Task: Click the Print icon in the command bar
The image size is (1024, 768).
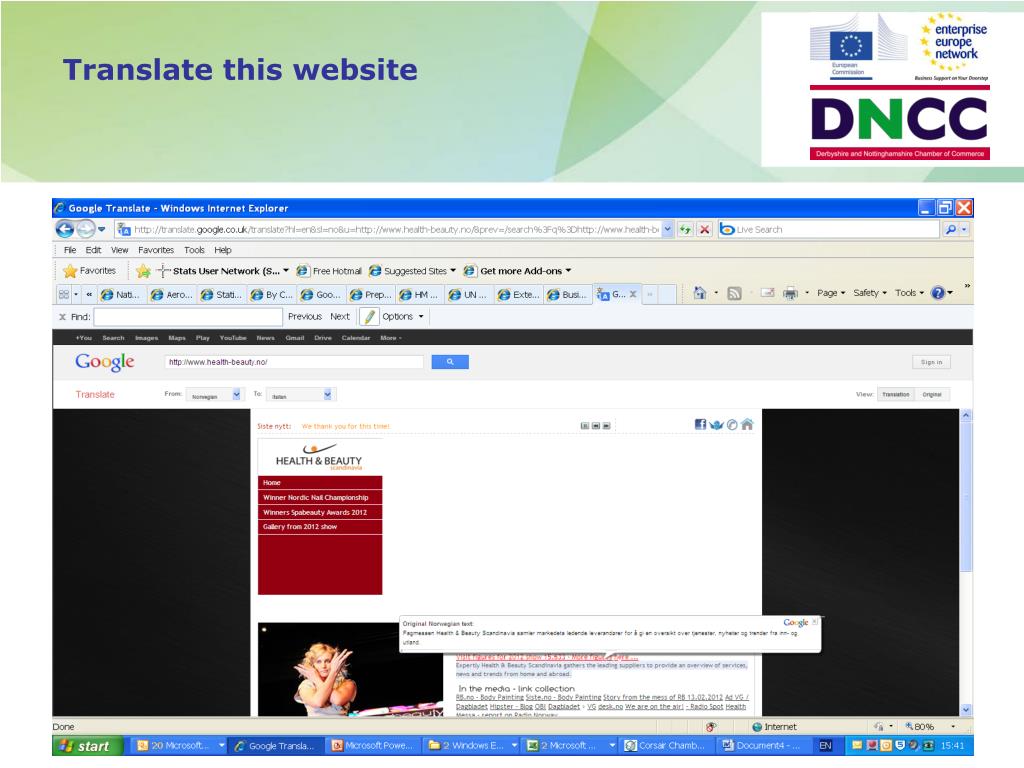Action: (x=790, y=293)
